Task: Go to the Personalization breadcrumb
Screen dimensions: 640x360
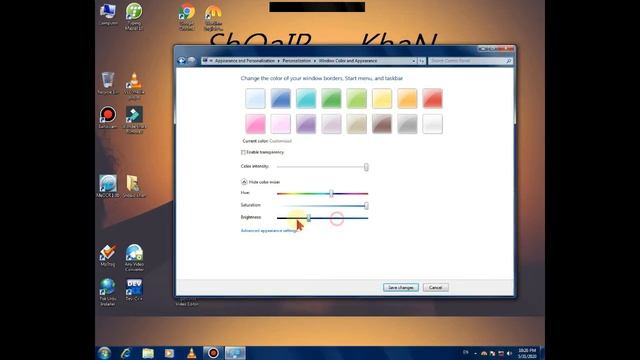Action: [x=297, y=61]
